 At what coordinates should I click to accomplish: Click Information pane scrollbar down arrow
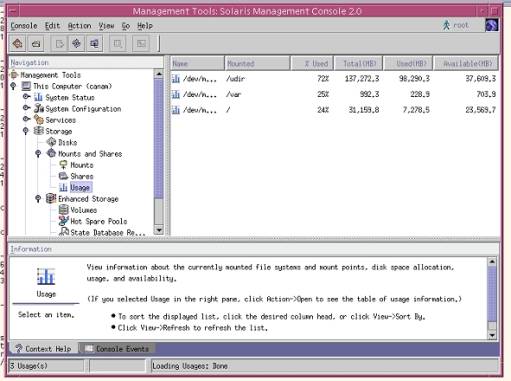click(x=492, y=335)
